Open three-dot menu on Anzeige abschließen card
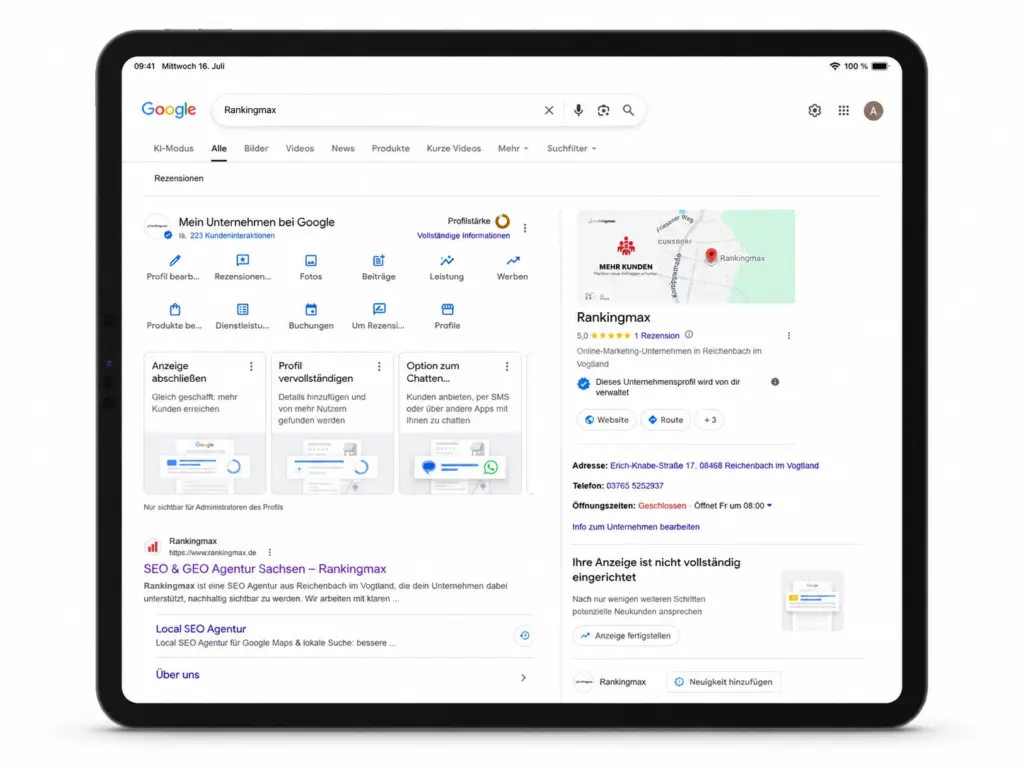The height and width of the screenshot is (768, 1024). [251, 367]
